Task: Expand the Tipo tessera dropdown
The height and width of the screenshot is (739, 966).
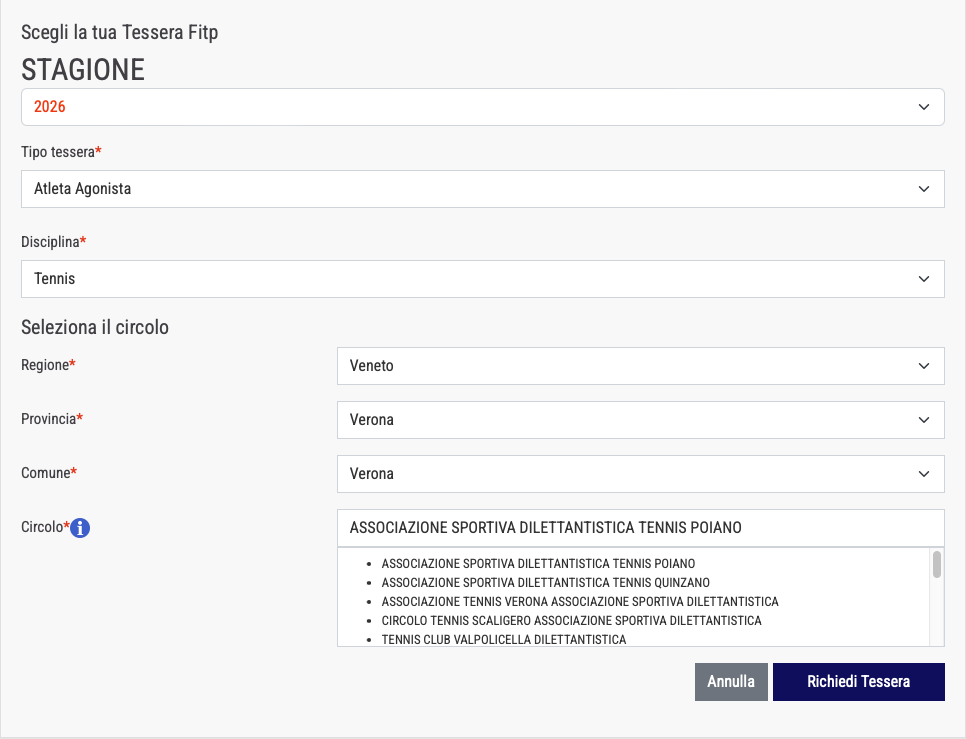Action: (482, 188)
